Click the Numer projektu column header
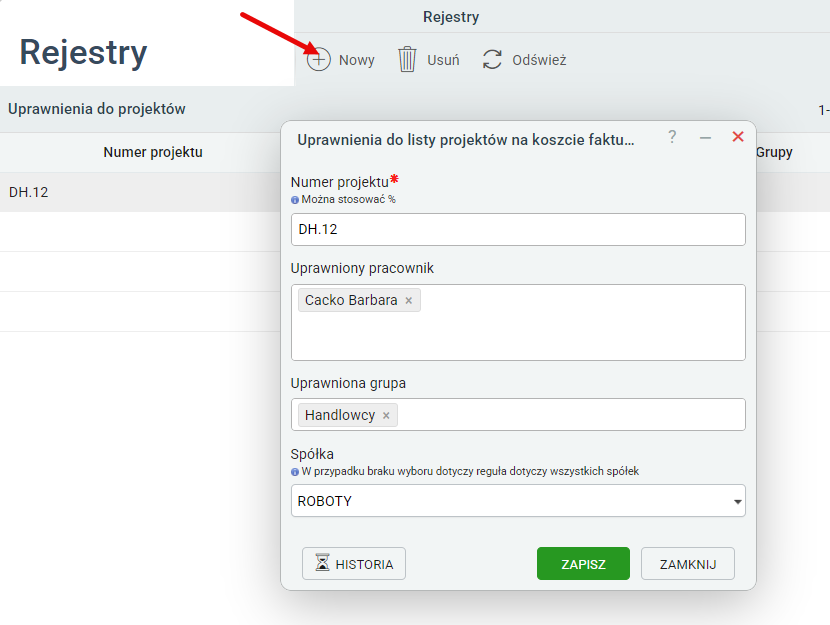This screenshot has height=625, width=830. click(x=153, y=152)
